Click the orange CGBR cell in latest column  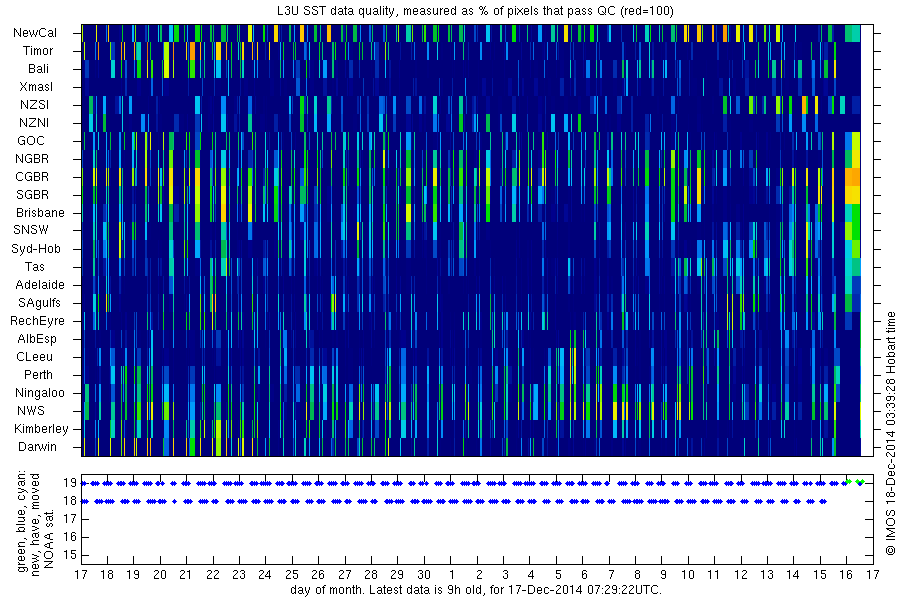click(x=852, y=176)
